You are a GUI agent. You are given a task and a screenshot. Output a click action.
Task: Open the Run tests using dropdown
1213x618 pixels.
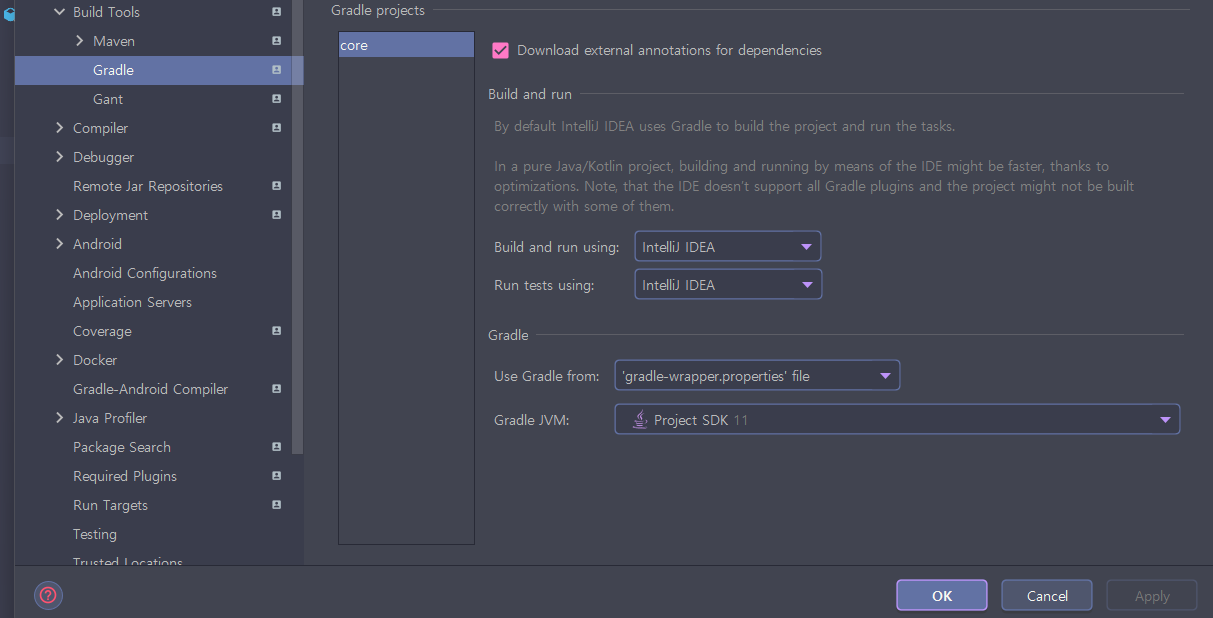coord(728,285)
